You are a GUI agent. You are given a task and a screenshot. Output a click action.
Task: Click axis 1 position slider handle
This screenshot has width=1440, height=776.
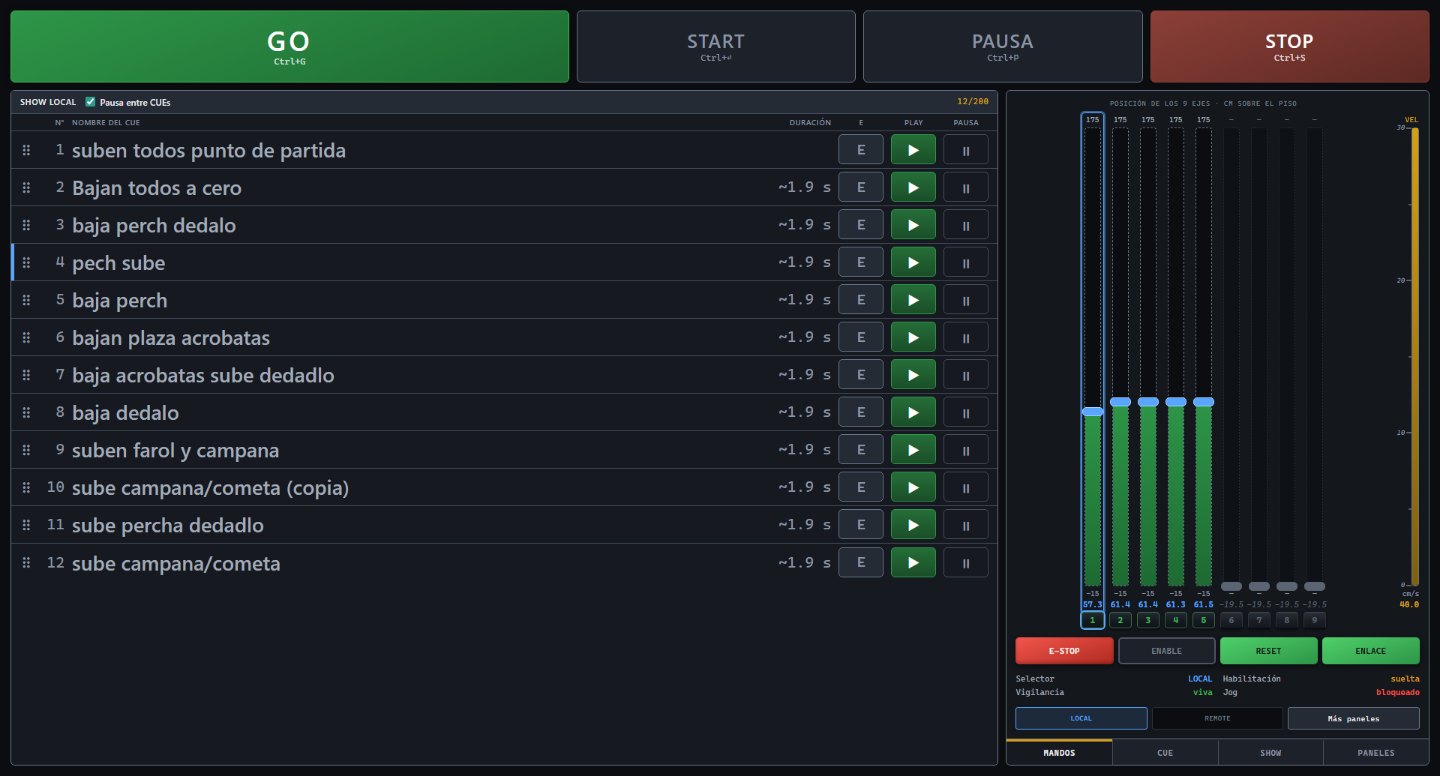[x=1092, y=411]
